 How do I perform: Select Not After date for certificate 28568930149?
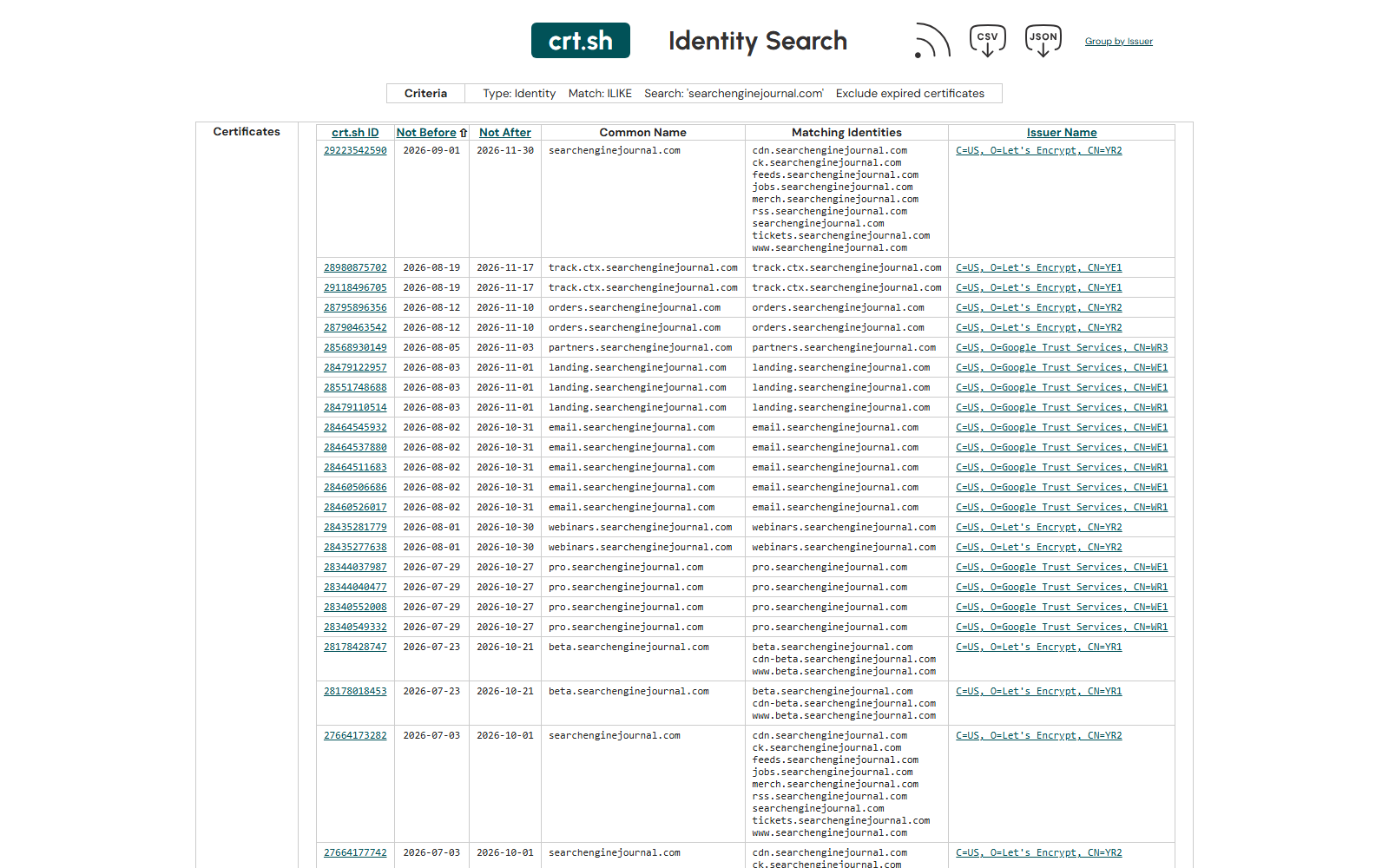[x=505, y=348]
